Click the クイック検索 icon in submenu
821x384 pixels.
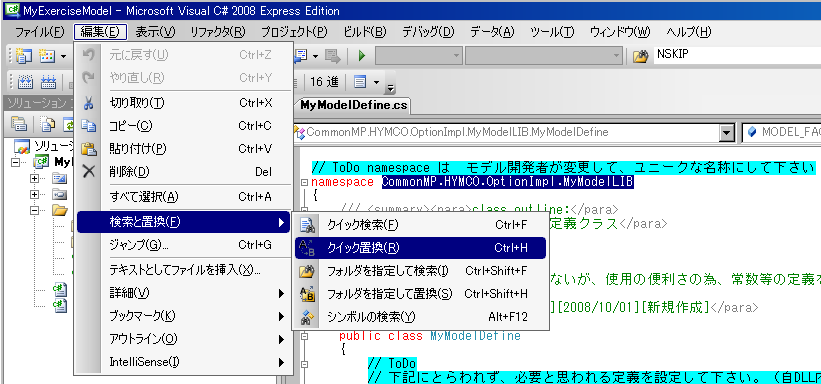[307, 225]
